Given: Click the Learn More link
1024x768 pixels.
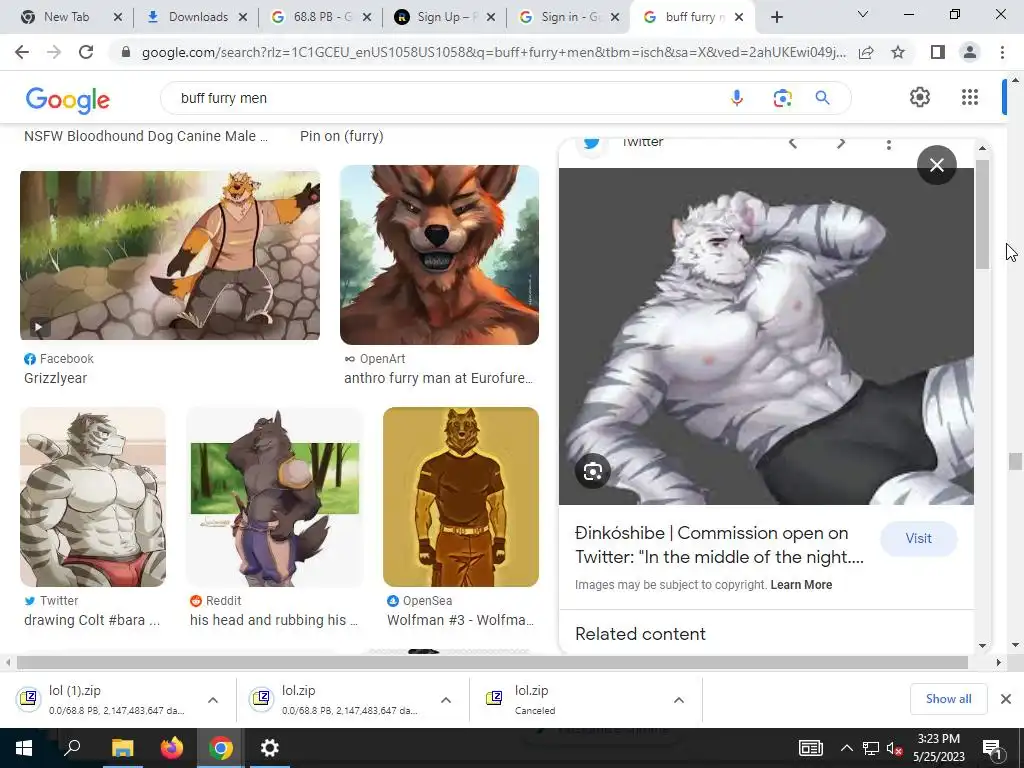Looking at the screenshot, I should click(801, 585).
